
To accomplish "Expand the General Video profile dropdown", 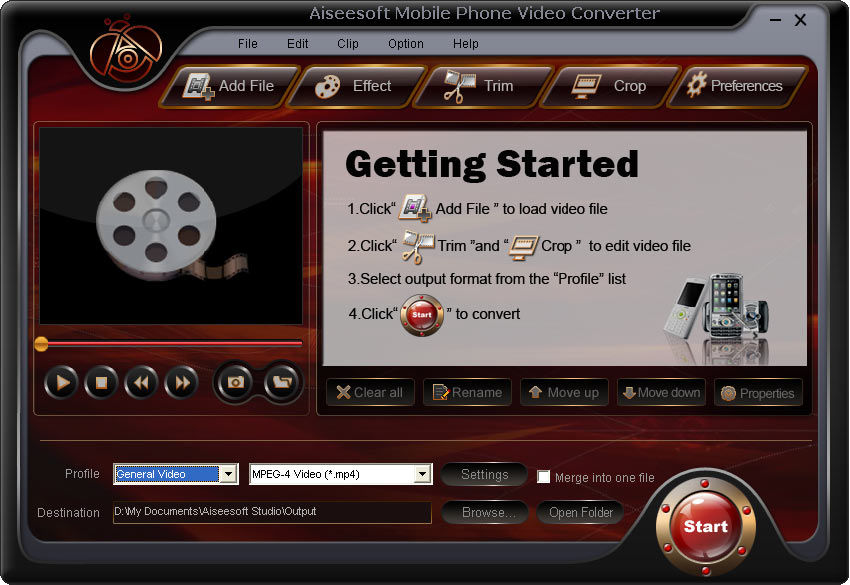I will click(x=229, y=474).
